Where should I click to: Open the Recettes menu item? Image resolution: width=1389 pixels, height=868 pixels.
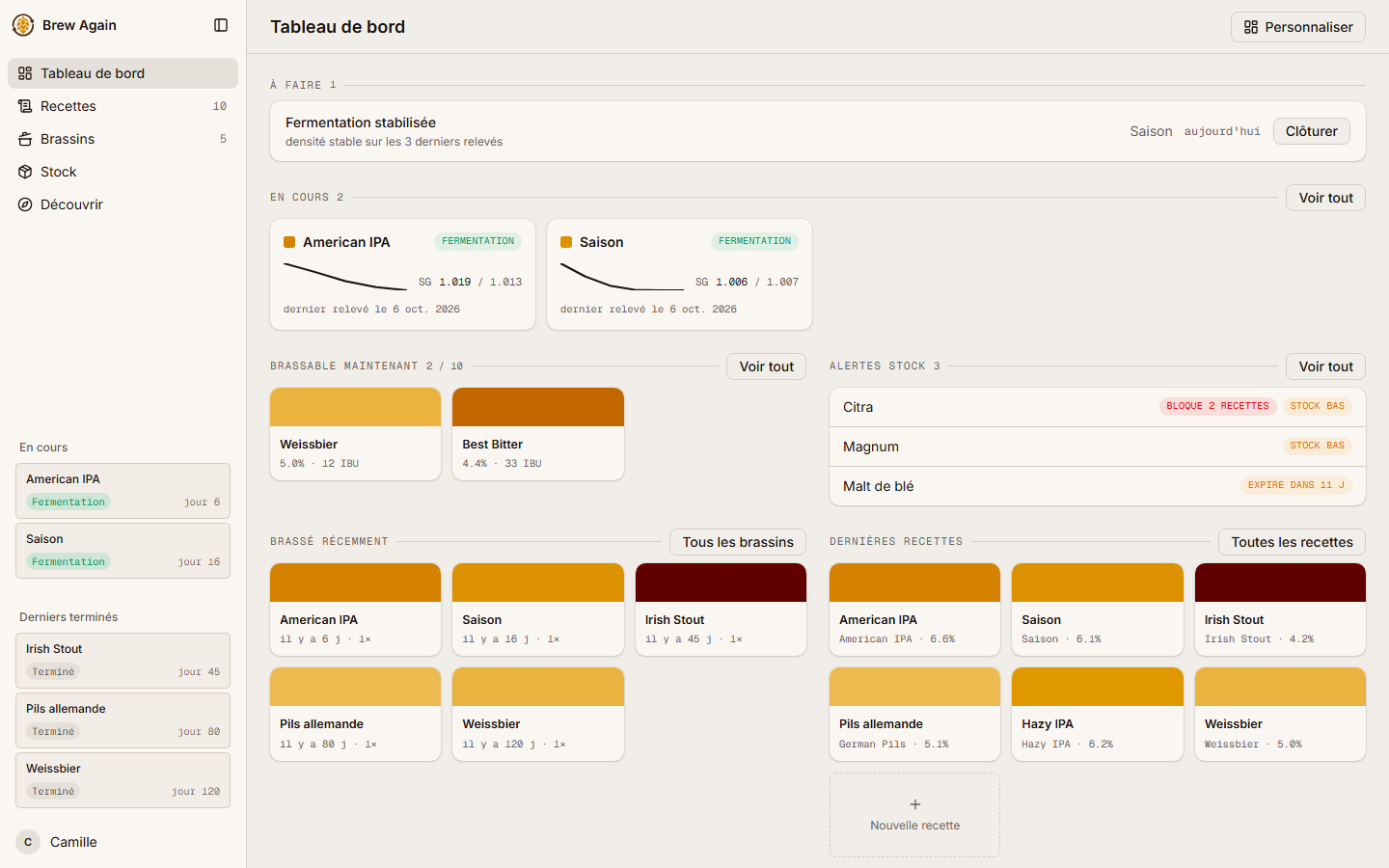(x=123, y=106)
